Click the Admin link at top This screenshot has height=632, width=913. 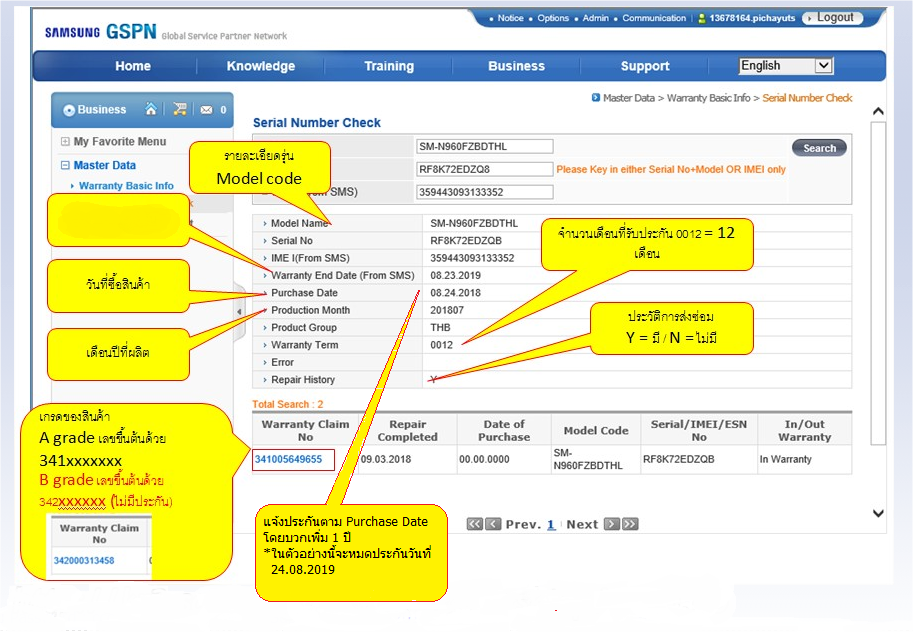pos(595,18)
